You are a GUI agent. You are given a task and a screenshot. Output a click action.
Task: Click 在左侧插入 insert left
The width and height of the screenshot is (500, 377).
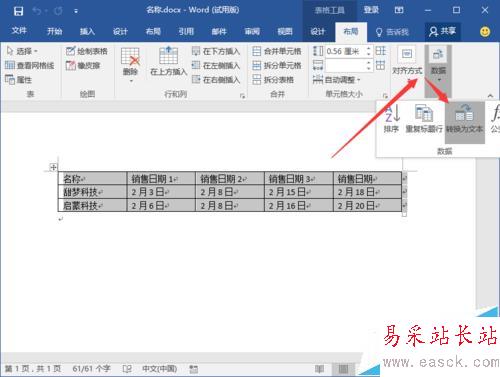click(x=216, y=65)
